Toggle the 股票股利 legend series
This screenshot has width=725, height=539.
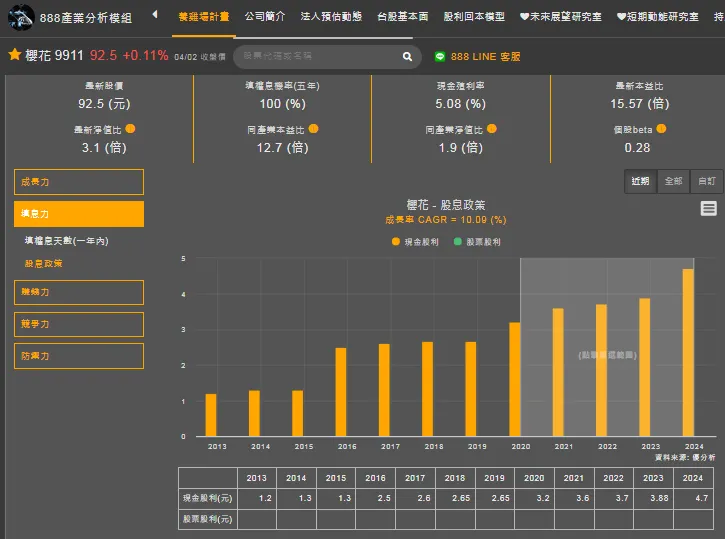477,242
